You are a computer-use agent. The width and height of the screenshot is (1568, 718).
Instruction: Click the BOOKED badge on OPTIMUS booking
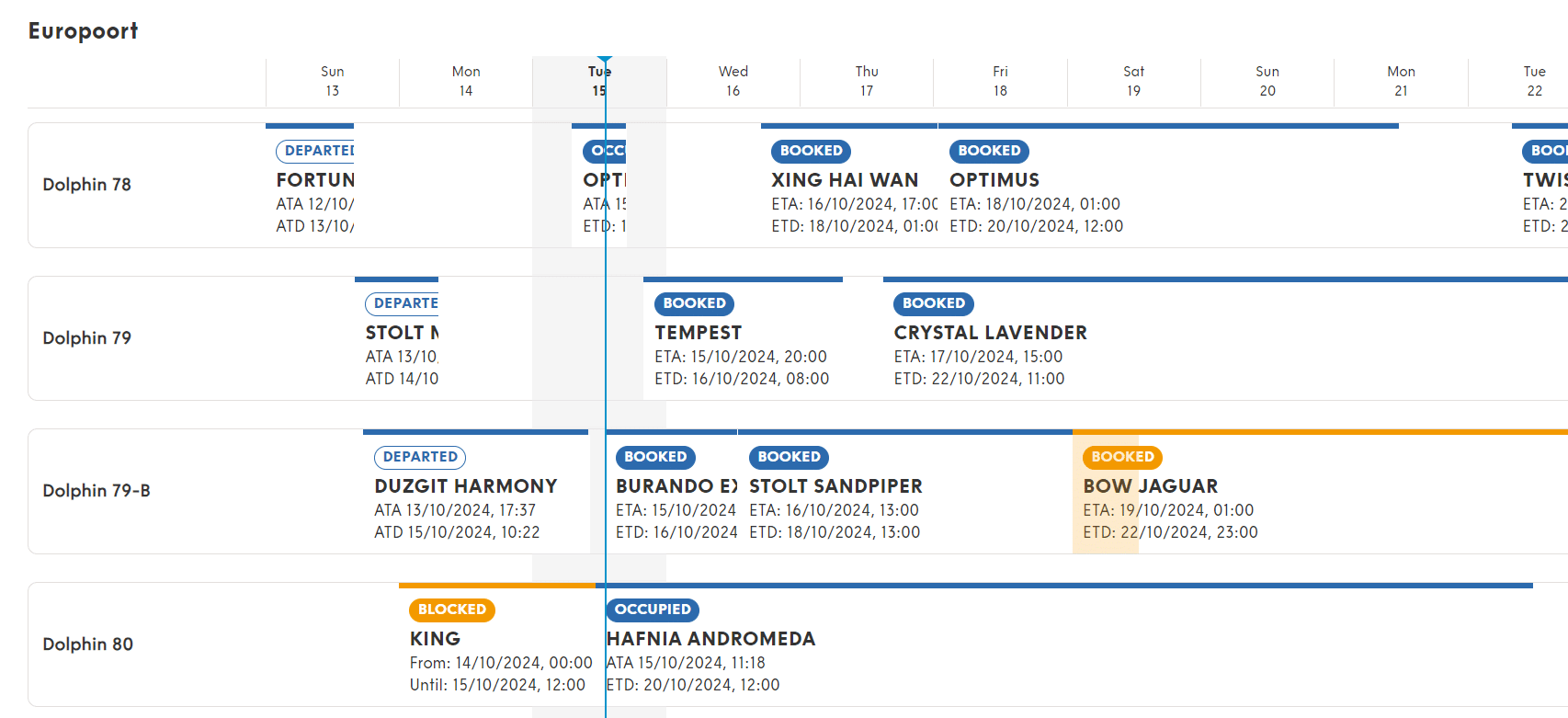[x=989, y=151]
